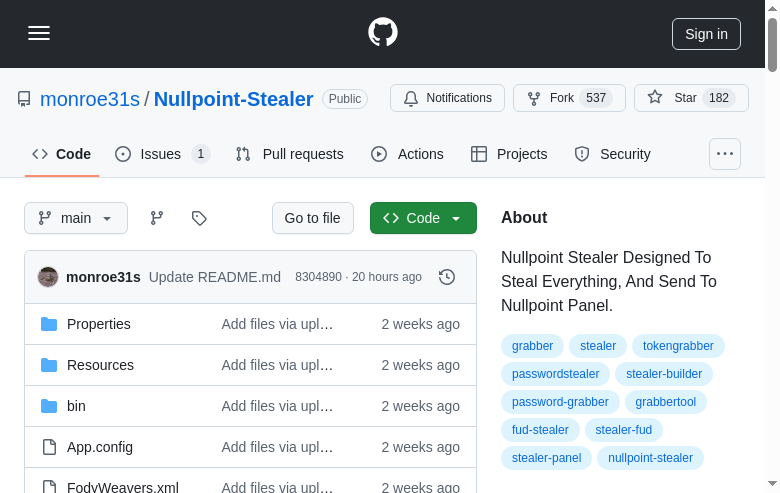Select the stealer-panel topic tag

click(x=546, y=458)
